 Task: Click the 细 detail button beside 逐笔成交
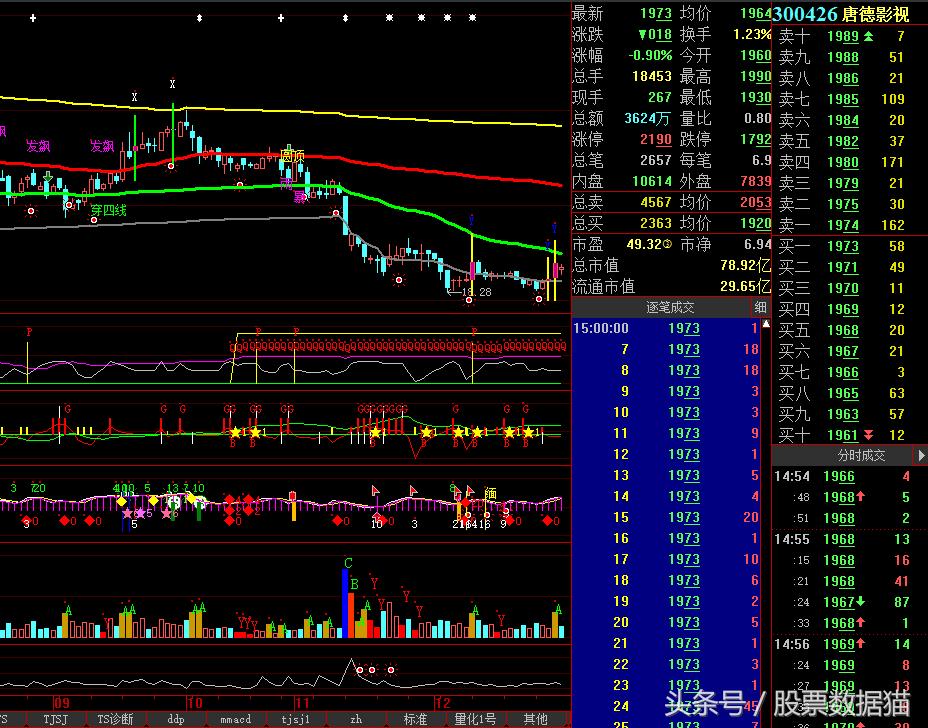pos(760,308)
